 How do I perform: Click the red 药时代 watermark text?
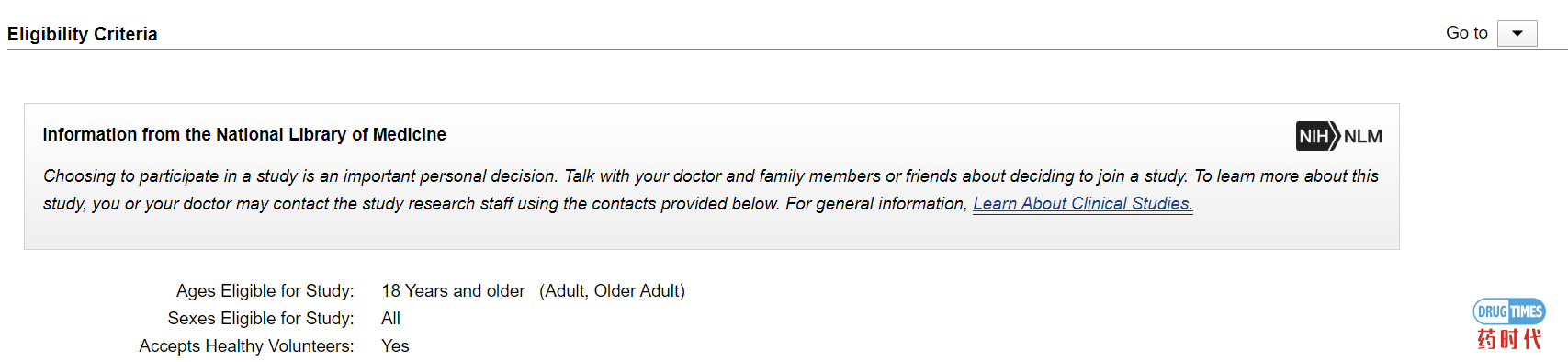tap(1509, 339)
